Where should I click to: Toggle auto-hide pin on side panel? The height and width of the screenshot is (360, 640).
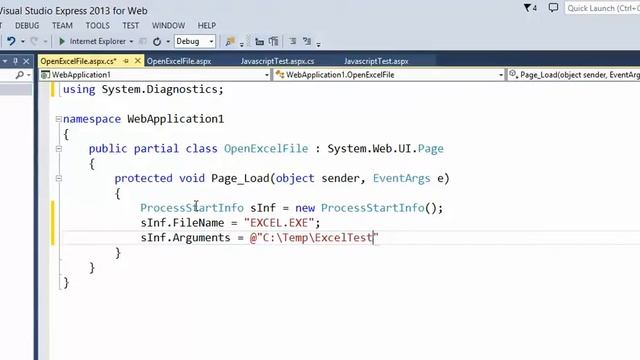point(16,61)
